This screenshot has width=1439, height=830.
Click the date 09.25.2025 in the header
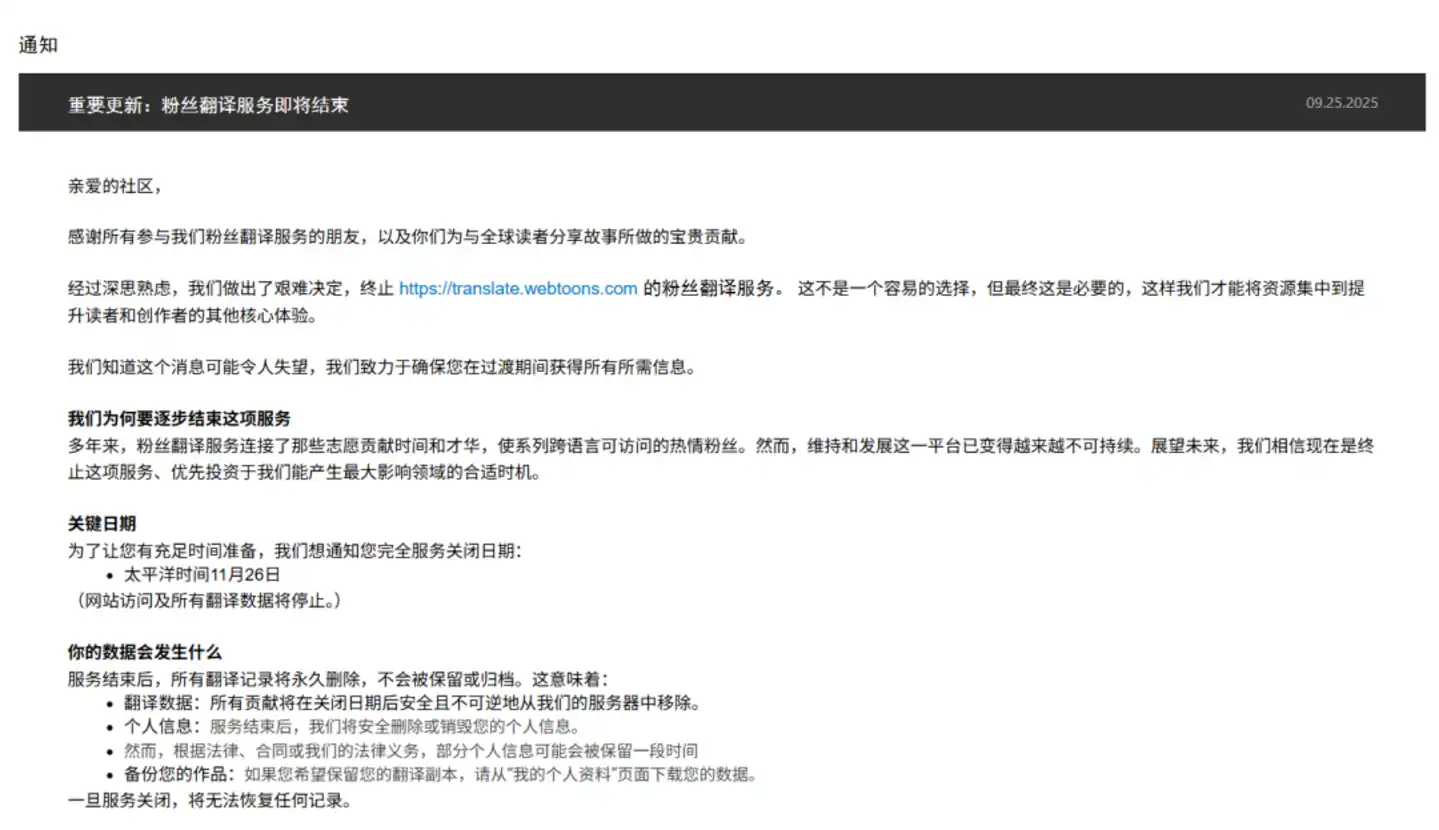coord(1341,103)
